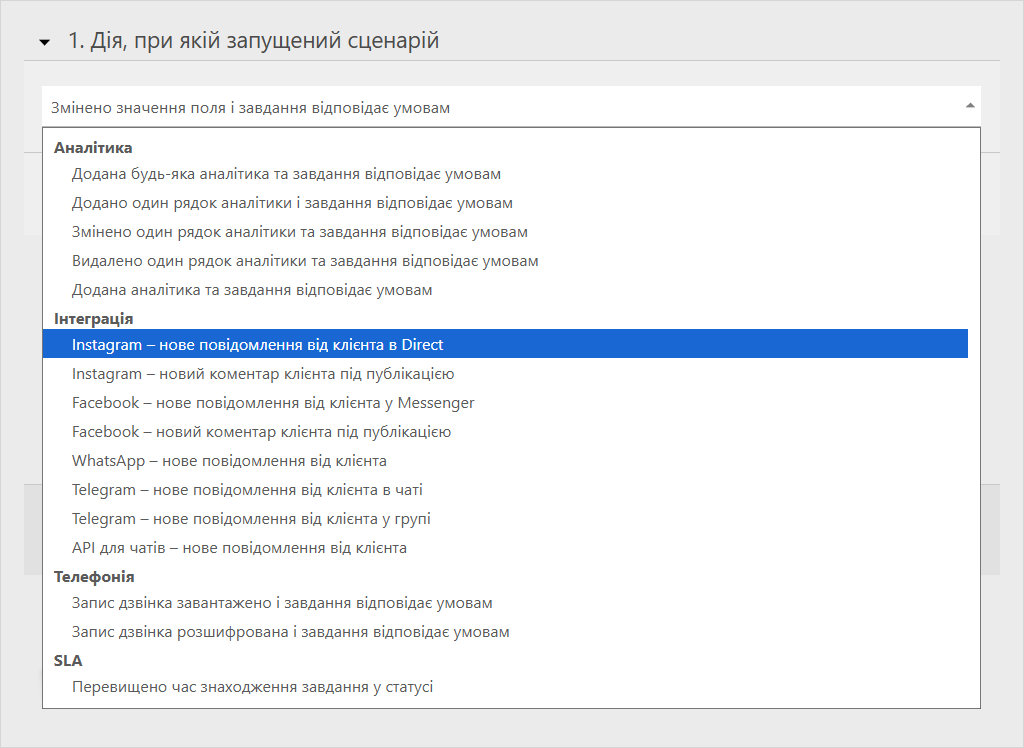Screen dimensions: 1024x748
Task: Choose 'Додана аналітика та завдання' option
Action: 252,290
